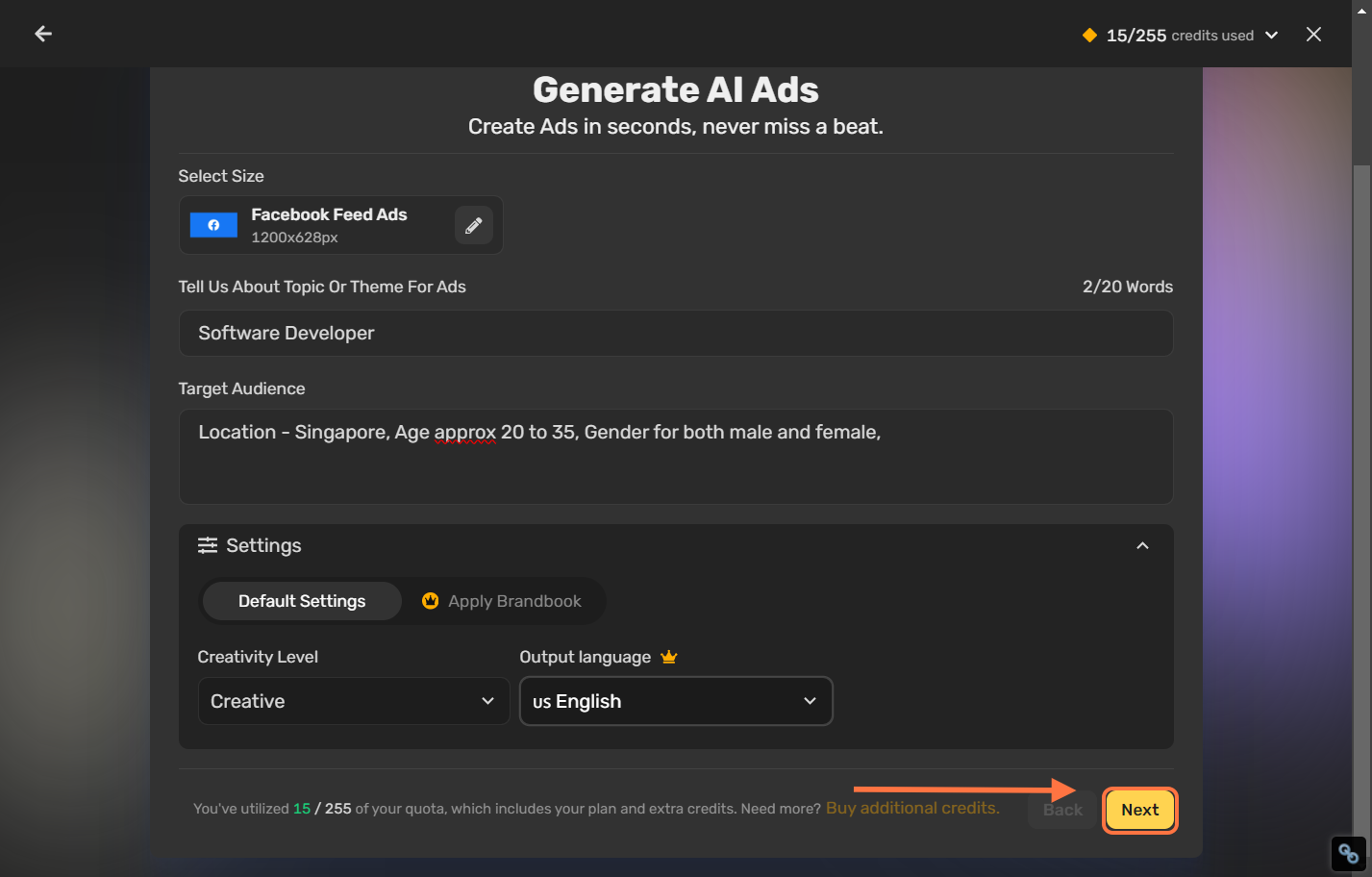The image size is (1372, 877).
Task: Click the orange credits diamond icon
Action: tap(1089, 36)
